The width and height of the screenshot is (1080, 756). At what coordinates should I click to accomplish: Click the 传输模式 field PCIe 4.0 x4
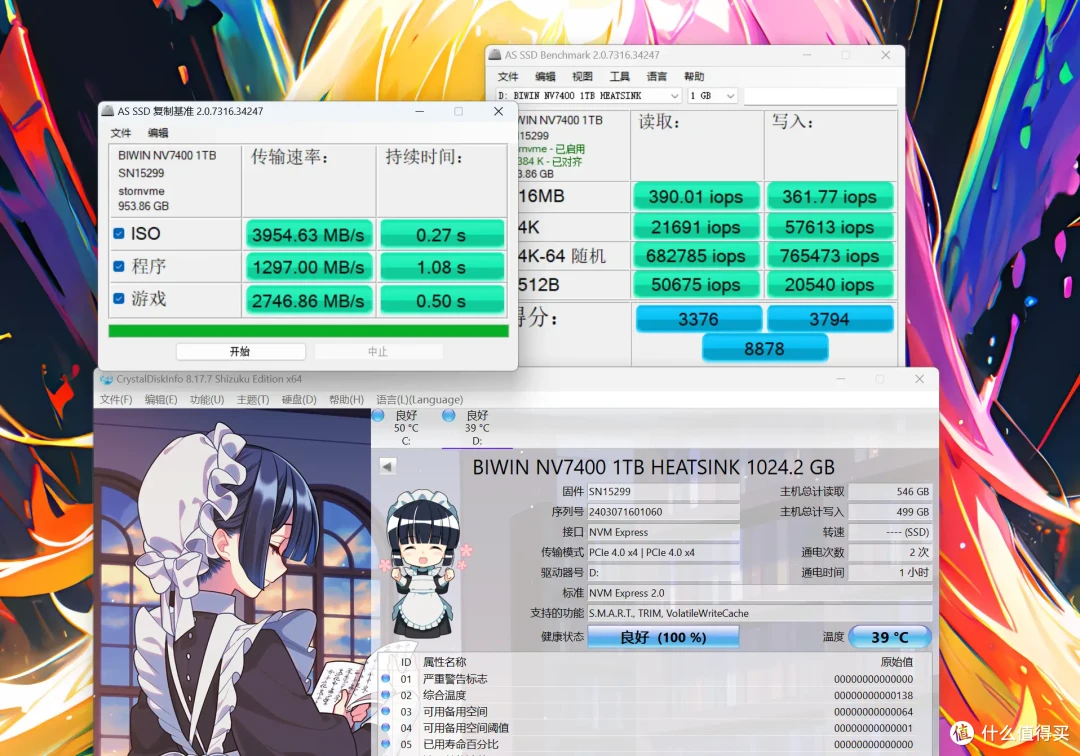pos(663,552)
